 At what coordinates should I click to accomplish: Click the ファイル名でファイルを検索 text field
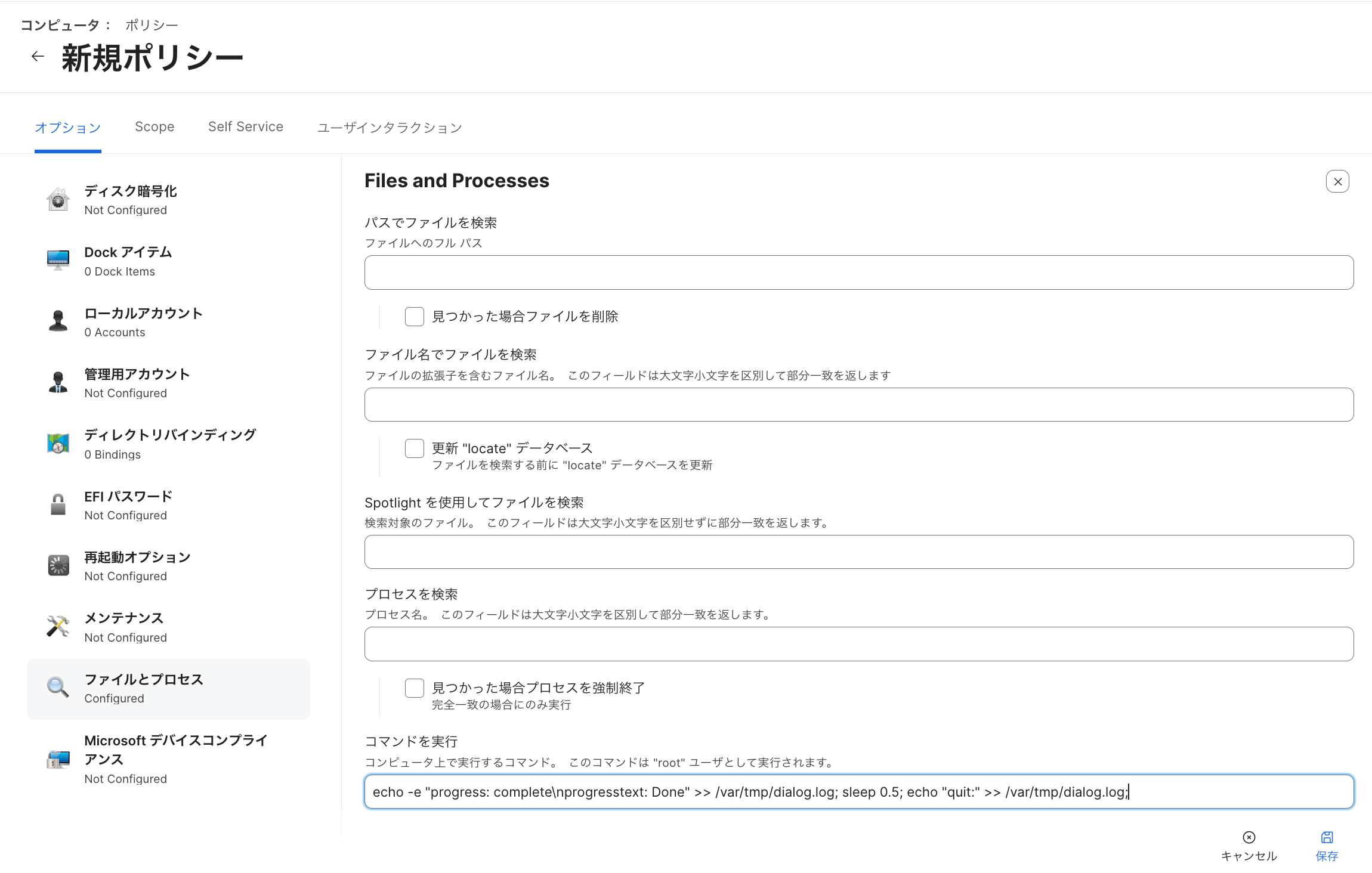(x=859, y=405)
